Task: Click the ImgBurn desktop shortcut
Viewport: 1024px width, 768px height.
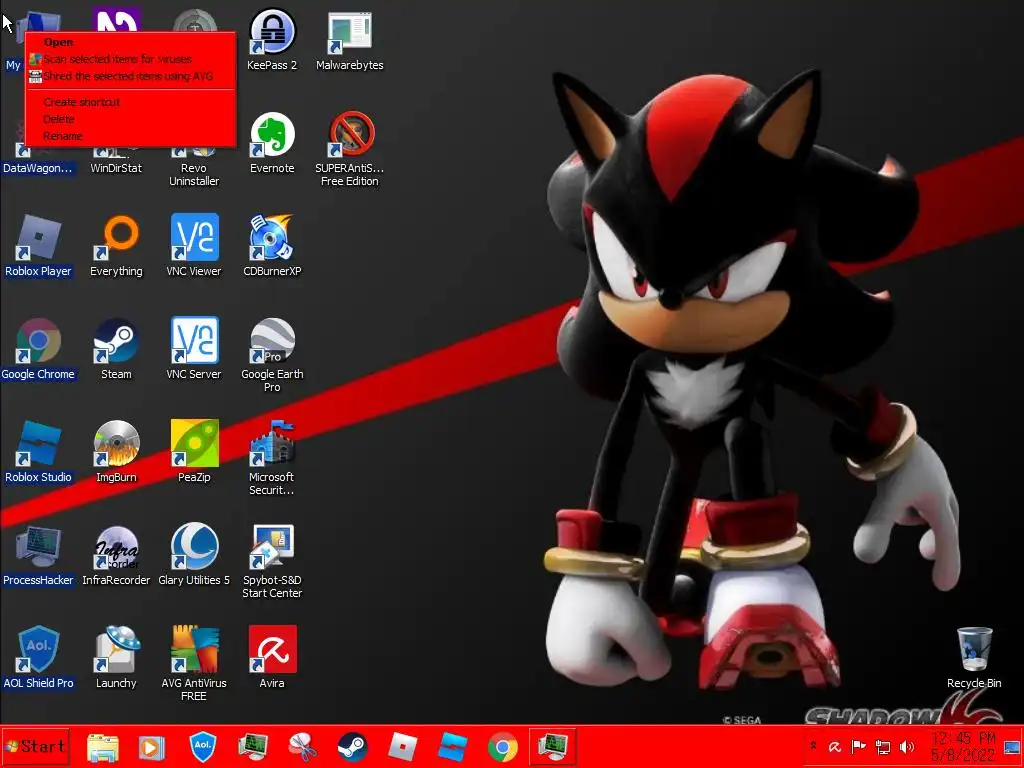Action: (x=116, y=453)
